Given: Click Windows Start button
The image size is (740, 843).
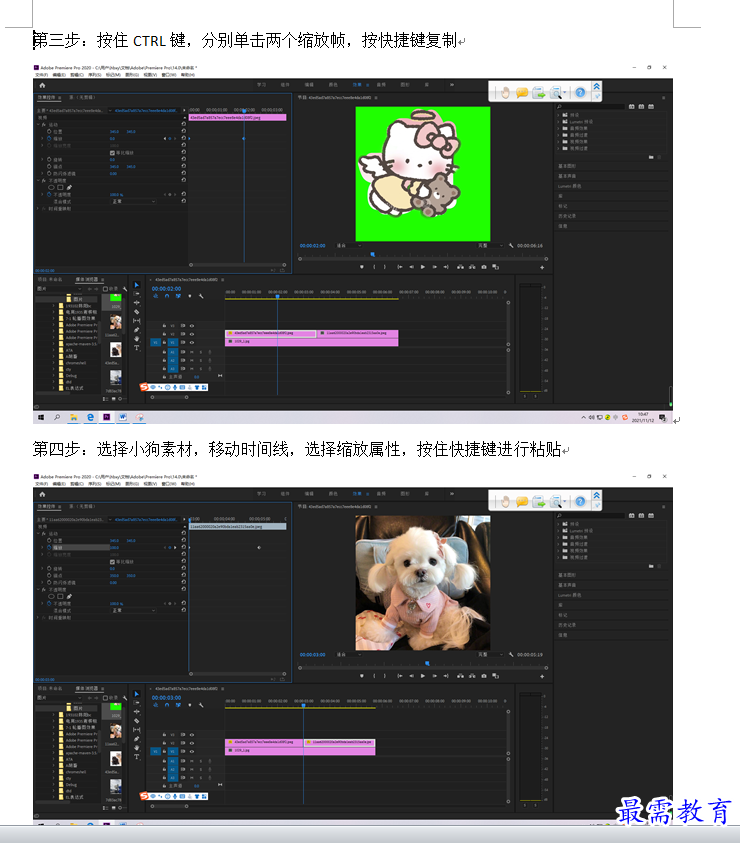Looking at the screenshot, I should coord(41,417).
